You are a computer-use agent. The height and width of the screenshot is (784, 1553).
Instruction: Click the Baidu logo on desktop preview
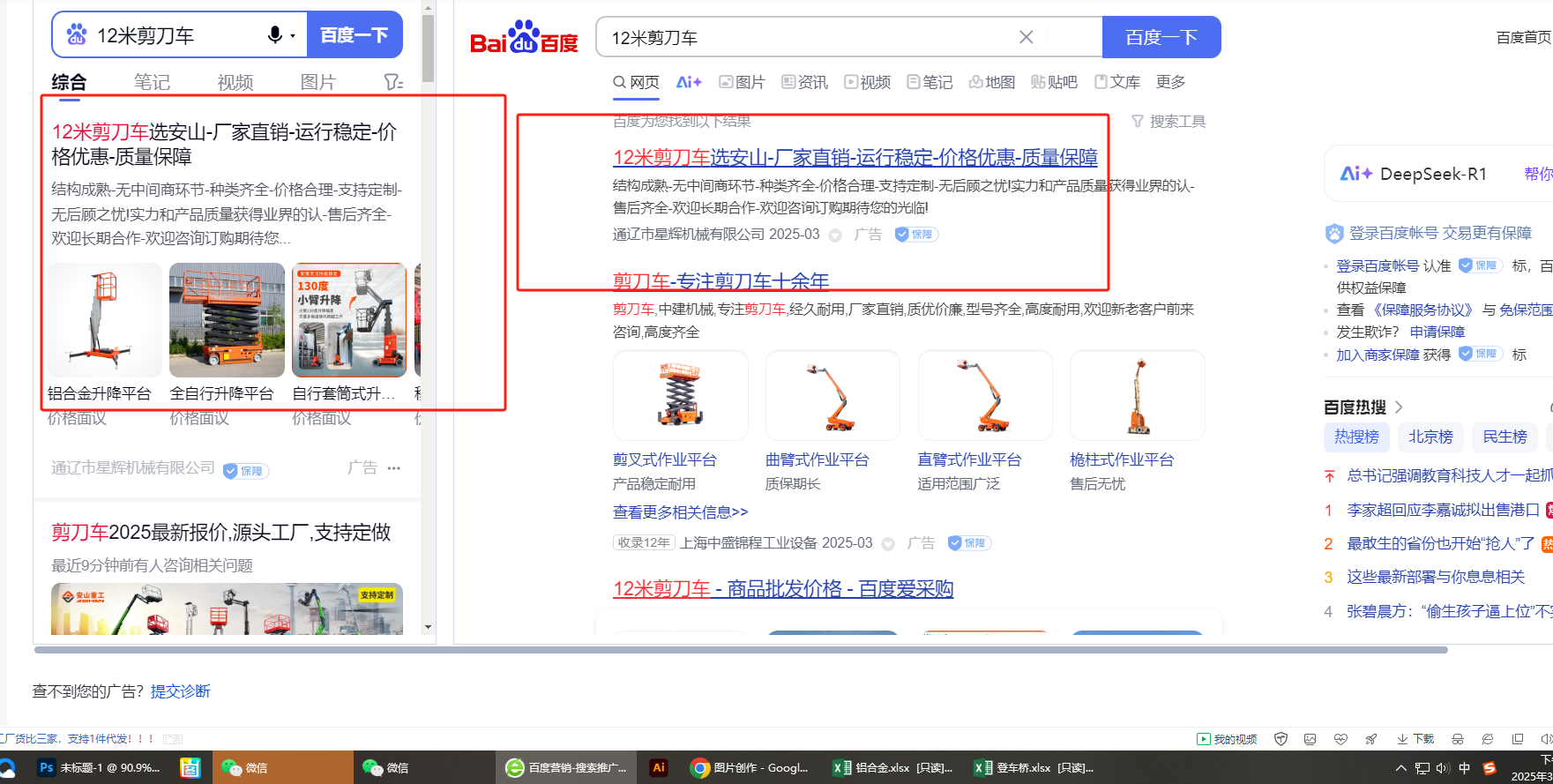[x=524, y=38]
